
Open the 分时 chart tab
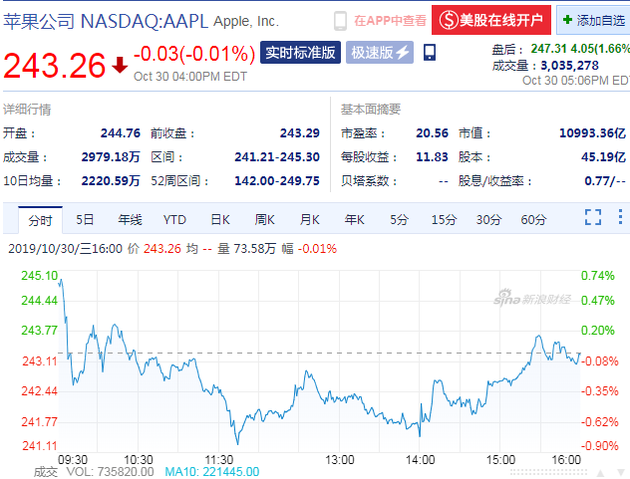(40, 220)
